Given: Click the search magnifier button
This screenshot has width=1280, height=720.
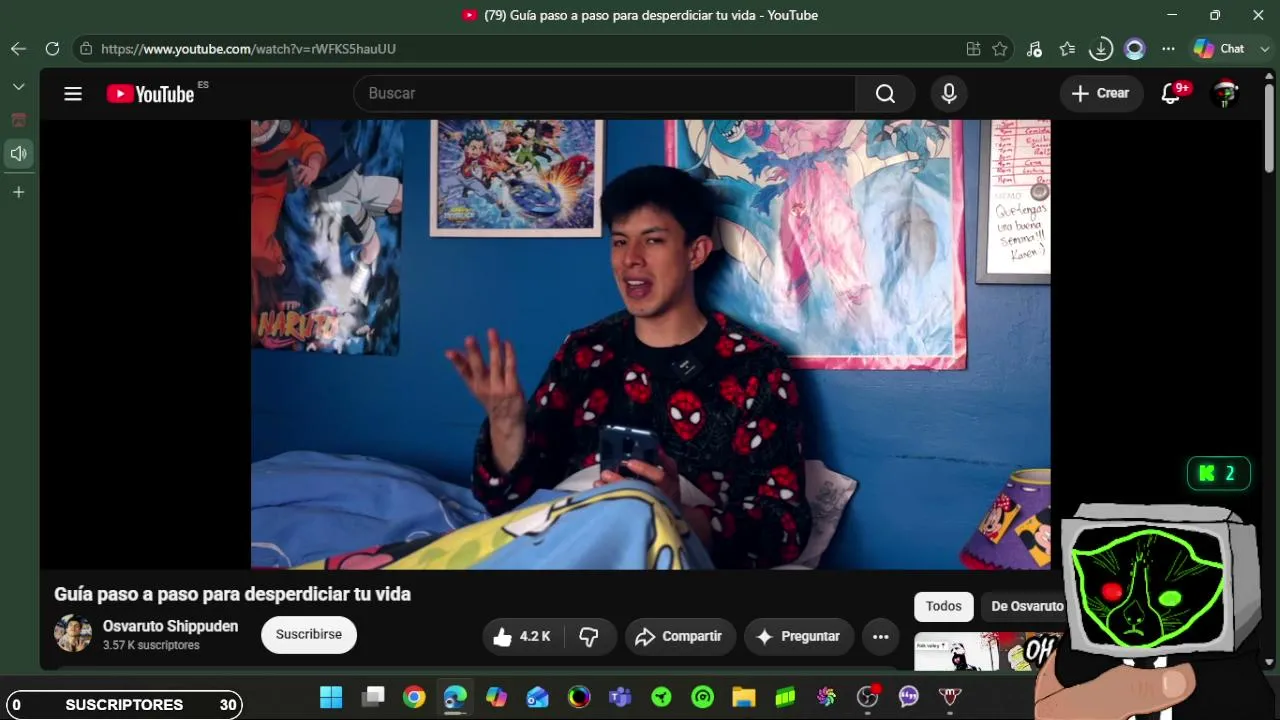Looking at the screenshot, I should click(885, 93).
